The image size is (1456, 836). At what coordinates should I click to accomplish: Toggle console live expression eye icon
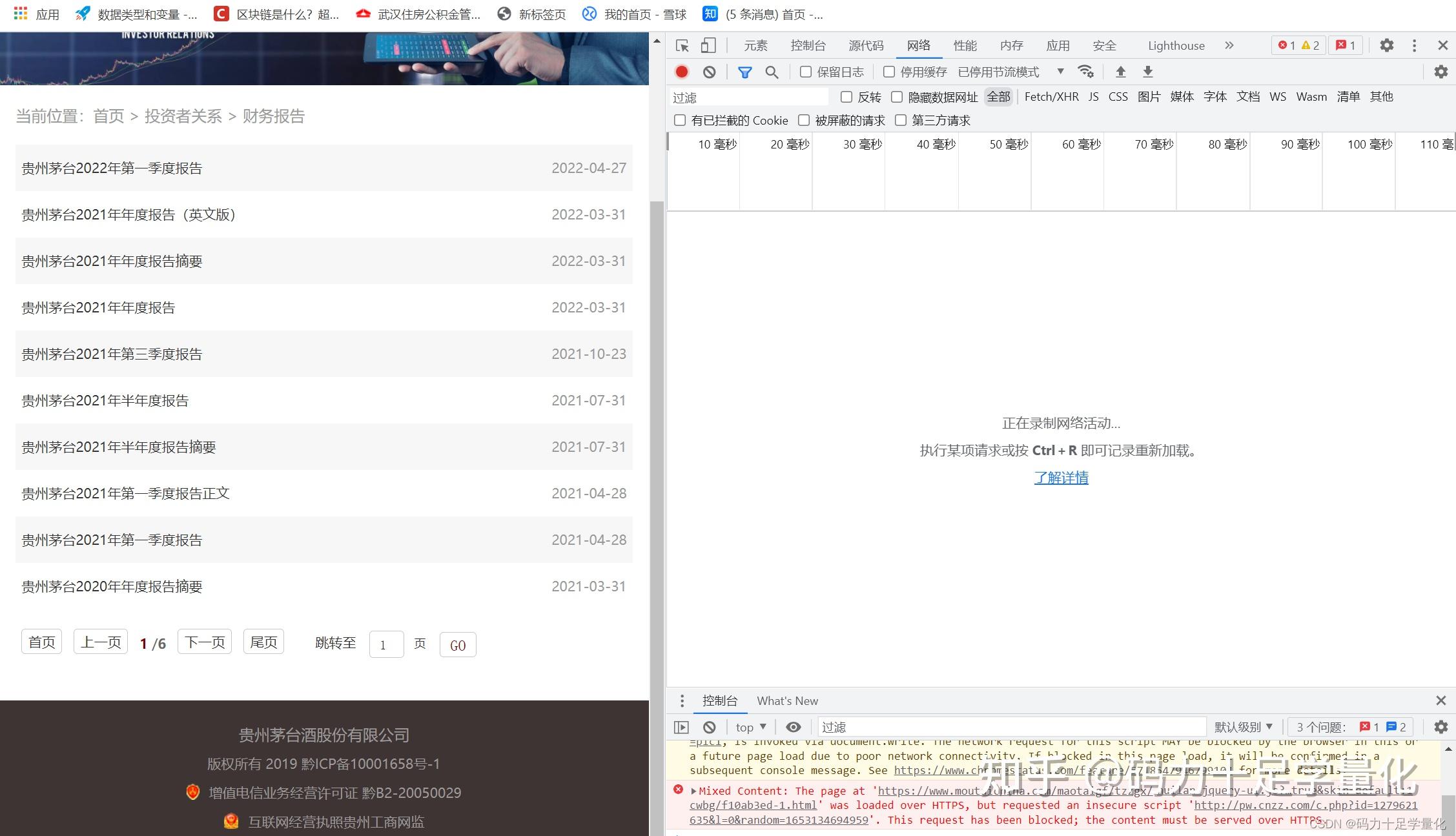tap(794, 727)
